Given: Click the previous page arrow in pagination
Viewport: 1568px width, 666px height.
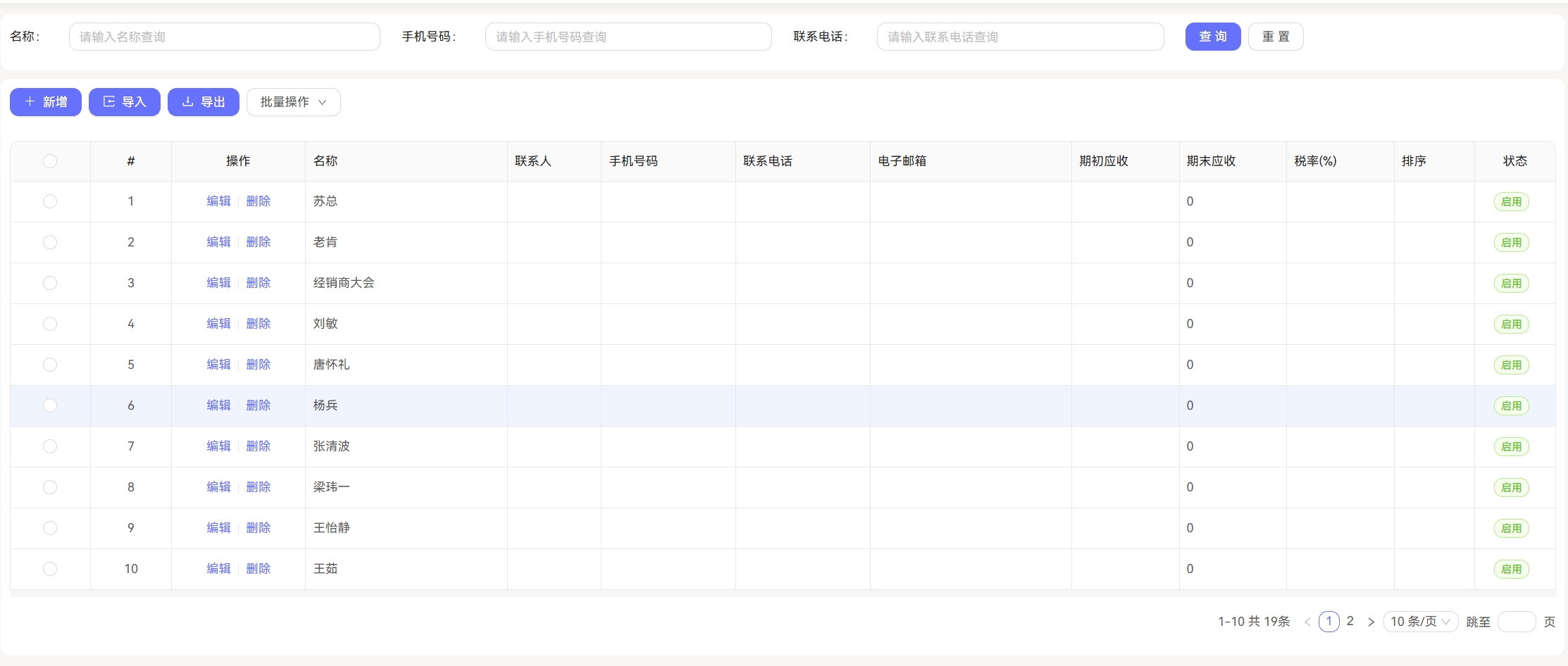Looking at the screenshot, I should point(1308,622).
